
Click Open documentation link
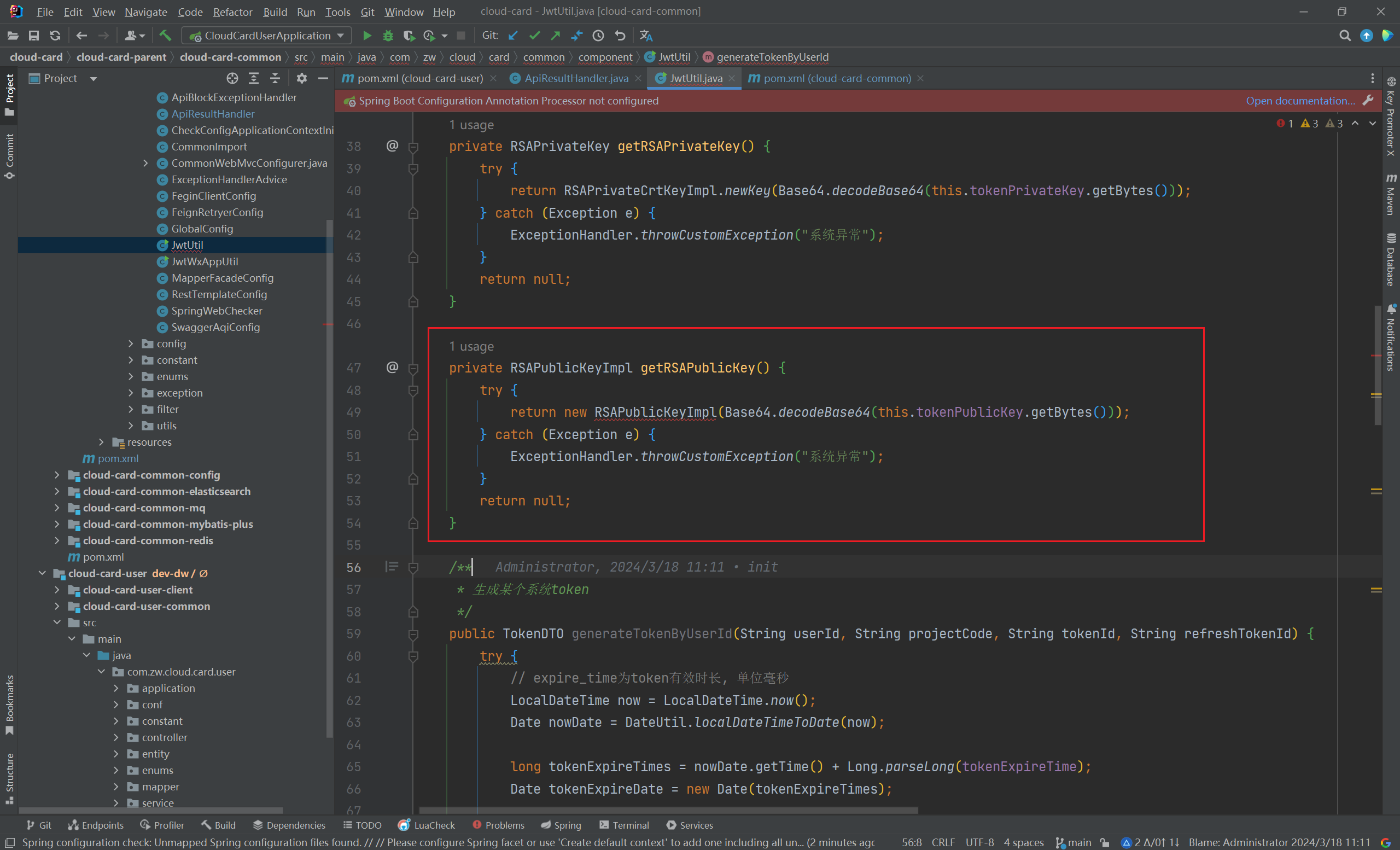coord(1300,101)
